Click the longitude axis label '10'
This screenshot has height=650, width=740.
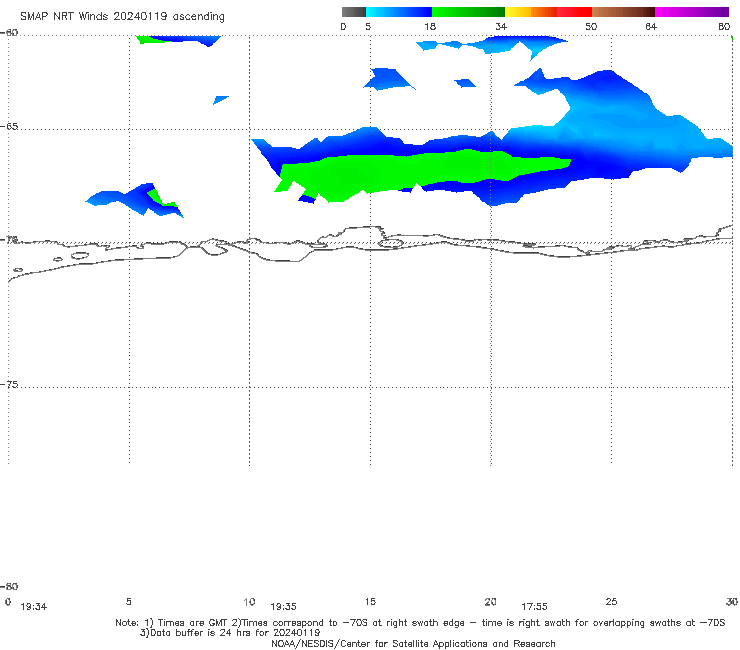[x=249, y=601]
